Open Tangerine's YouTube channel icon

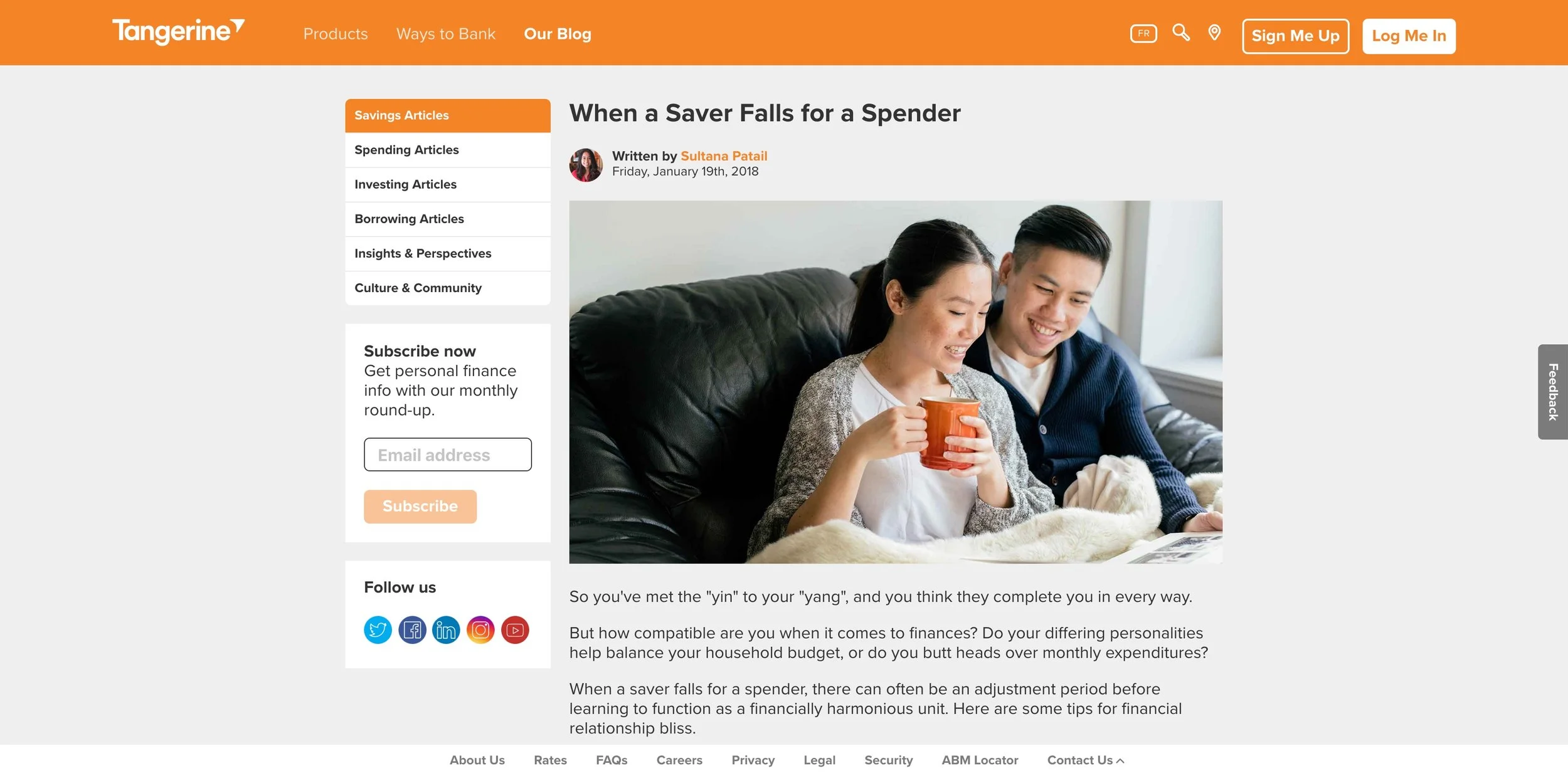[515, 630]
